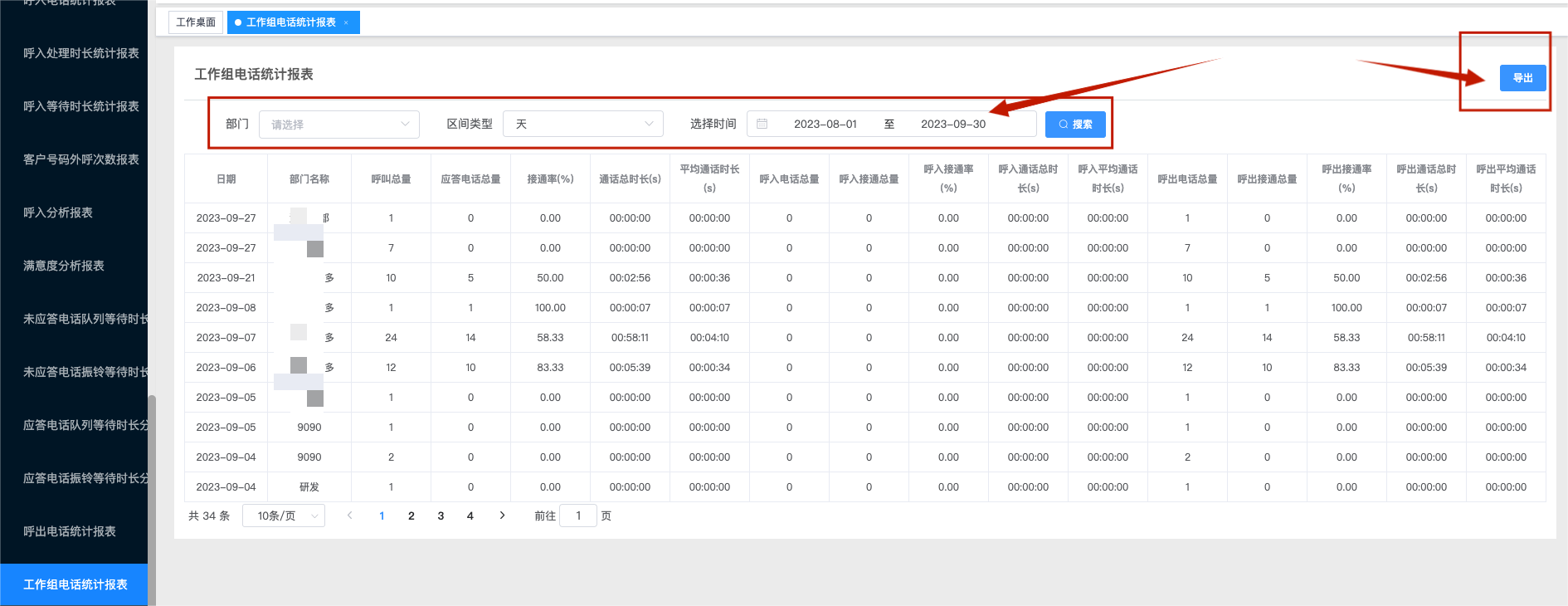This screenshot has width=1568, height=606.
Task: Open 呼入等待时长统计报表 in sidebar
Action: point(81,106)
